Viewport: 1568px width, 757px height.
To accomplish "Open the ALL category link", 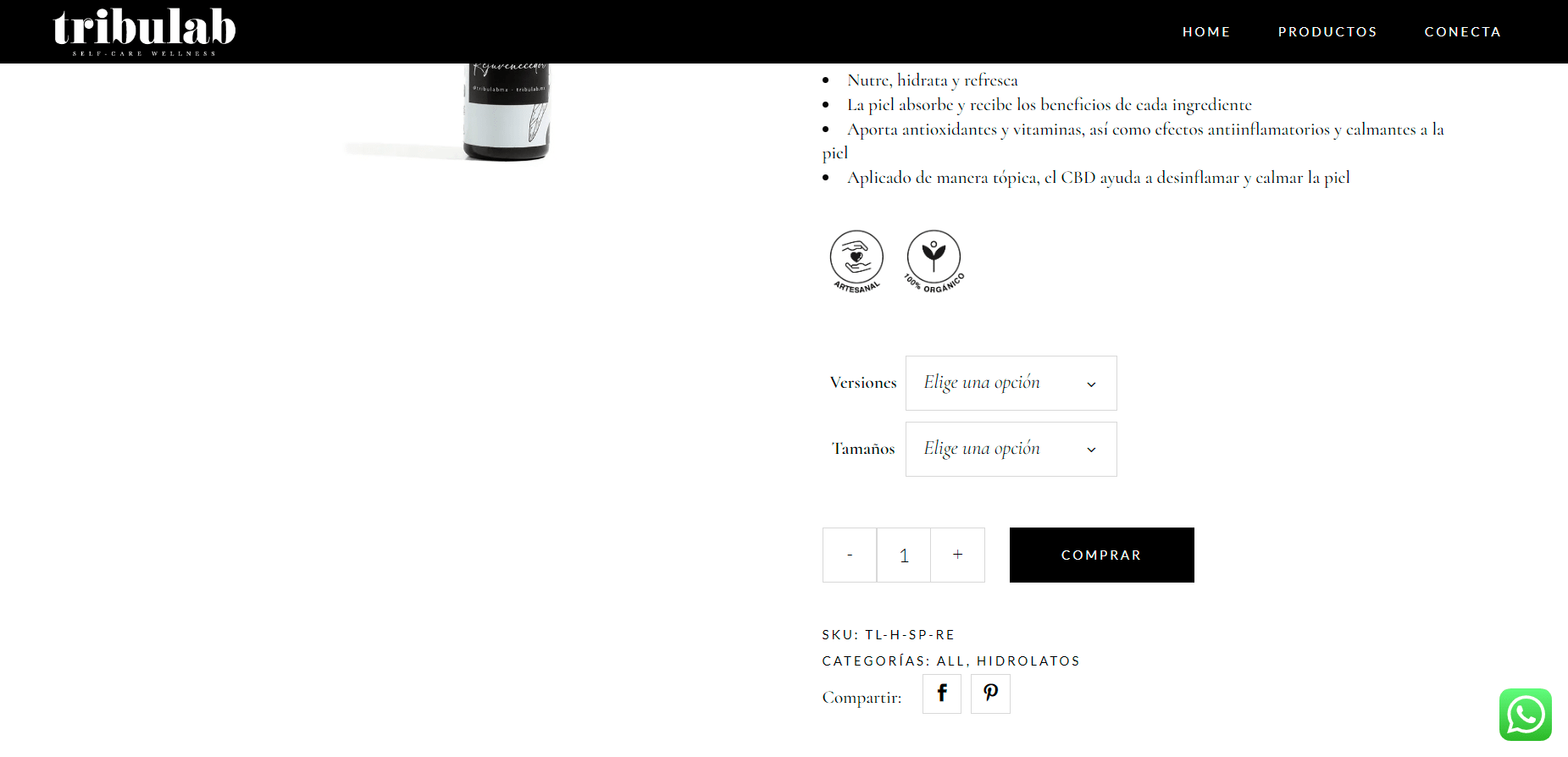I will [950, 660].
